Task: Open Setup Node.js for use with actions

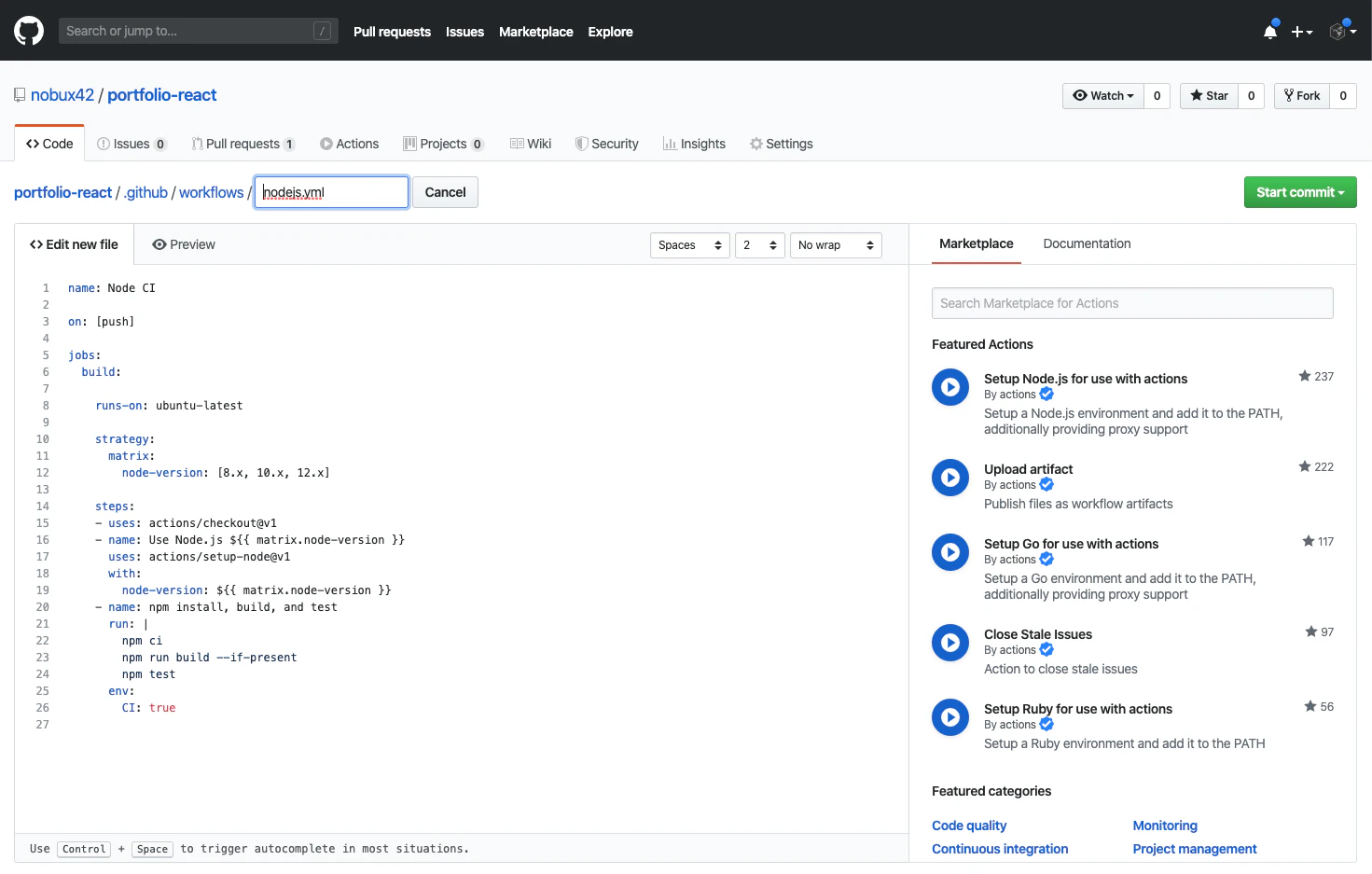Action: click(1086, 379)
